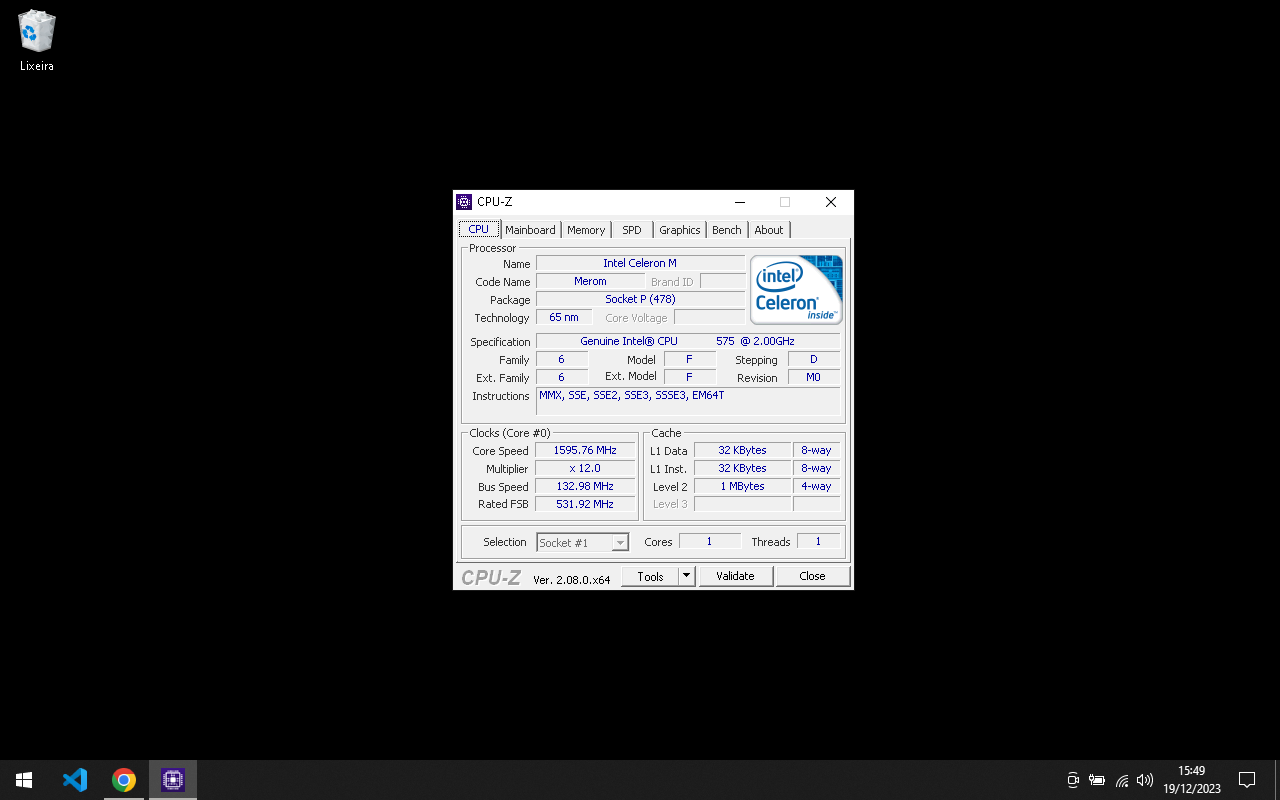Expand the Tools dropdown arrow
Screen dimensions: 1280x800
(686, 576)
